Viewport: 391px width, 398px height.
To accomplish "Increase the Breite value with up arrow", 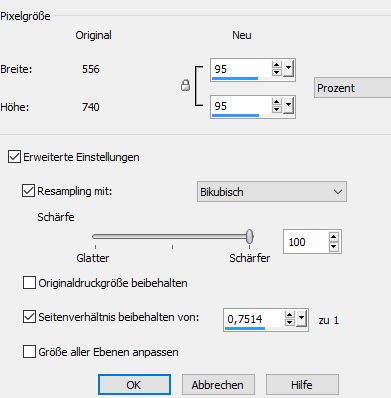I will pyautogui.click(x=276, y=65).
